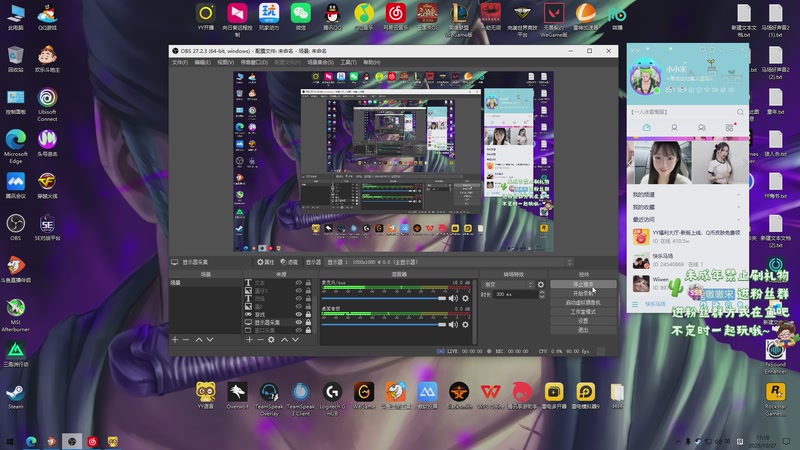
Task: Open the Steam desktop icon
Action: (x=15, y=396)
